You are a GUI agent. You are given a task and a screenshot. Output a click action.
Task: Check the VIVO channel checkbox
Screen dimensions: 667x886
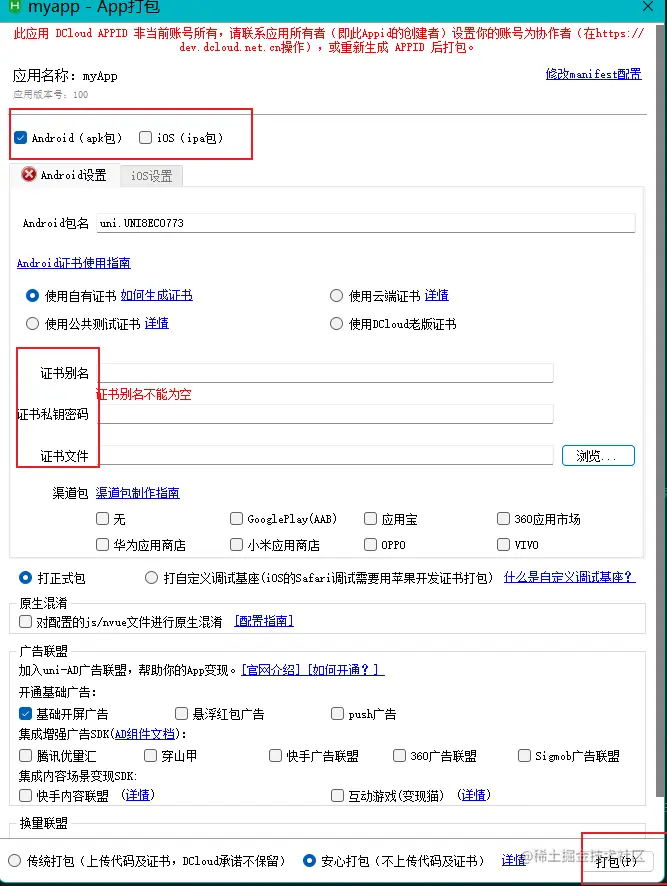point(503,544)
